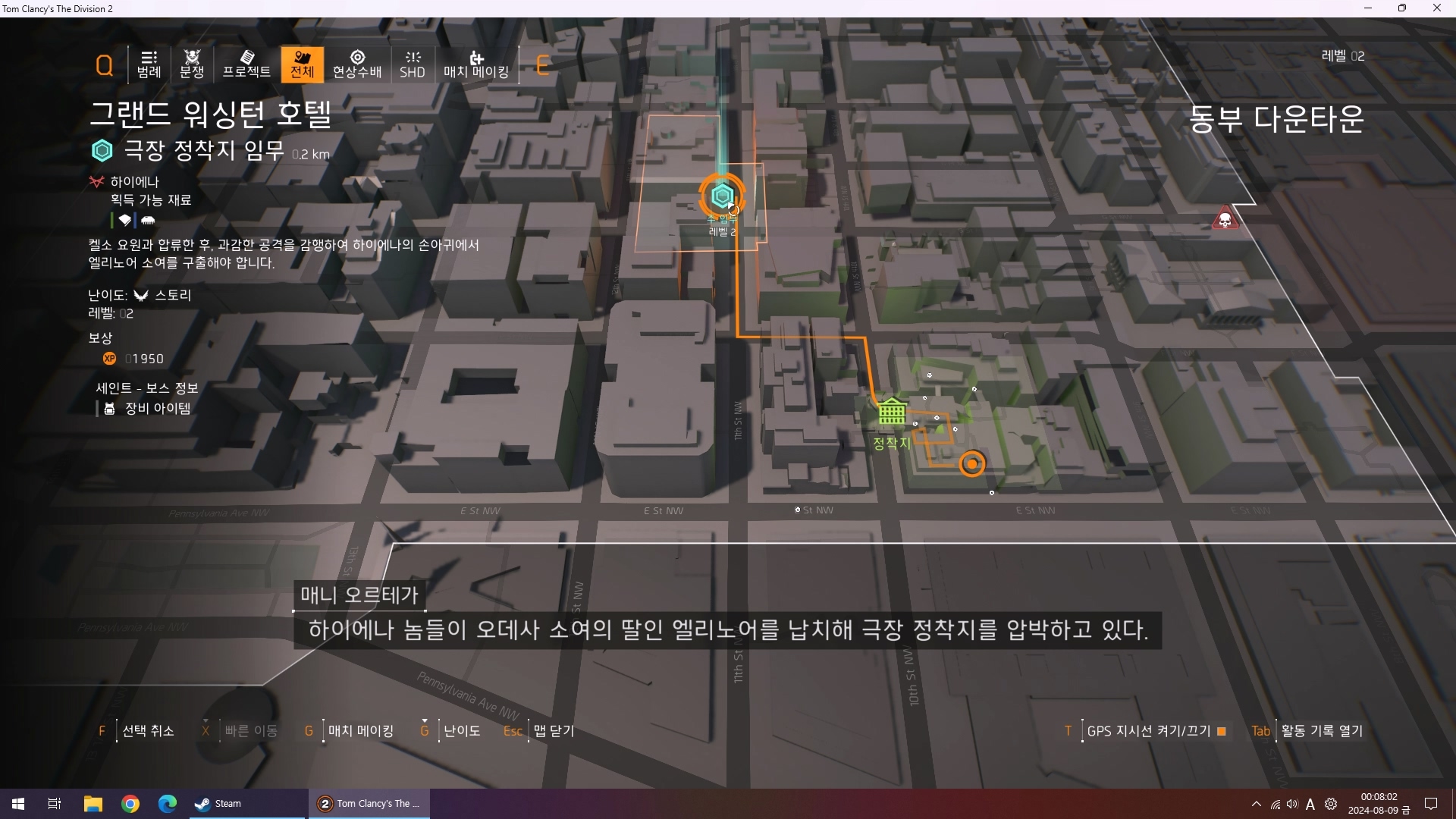Show hidden icons in the system tray
This screenshot has width=1456, height=819.
pyautogui.click(x=1257, y=804)
